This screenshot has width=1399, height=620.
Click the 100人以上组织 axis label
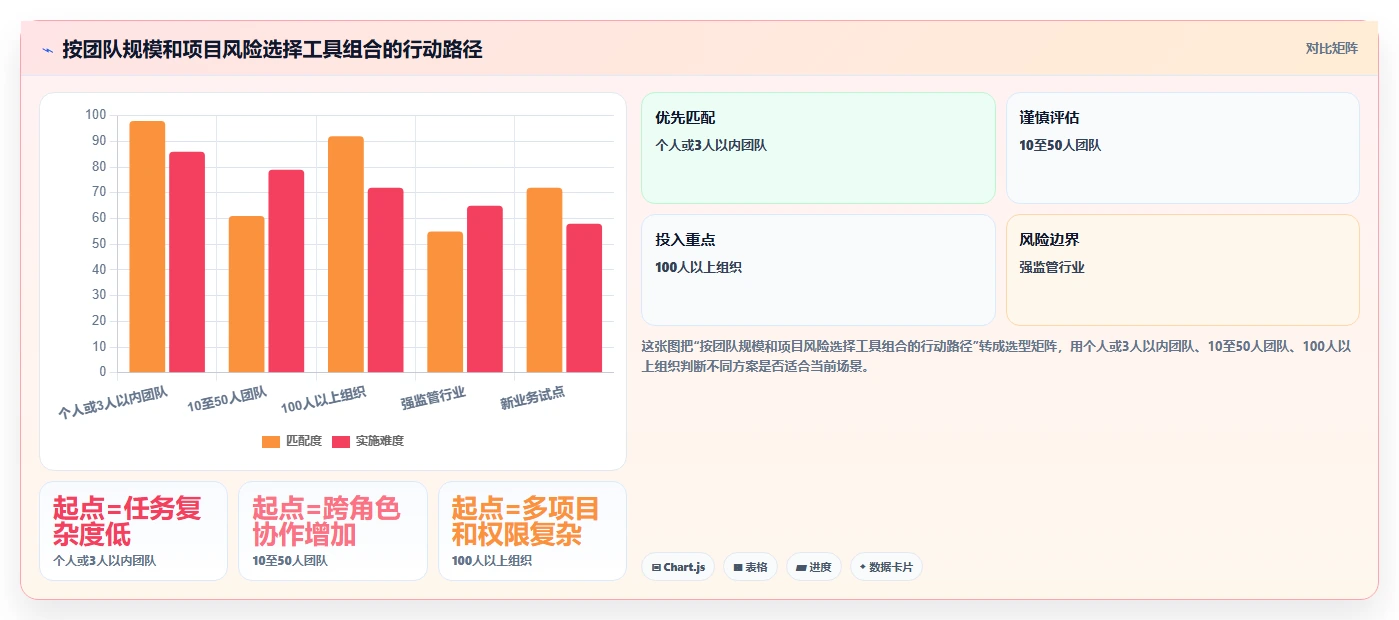[x=323, y=399]
